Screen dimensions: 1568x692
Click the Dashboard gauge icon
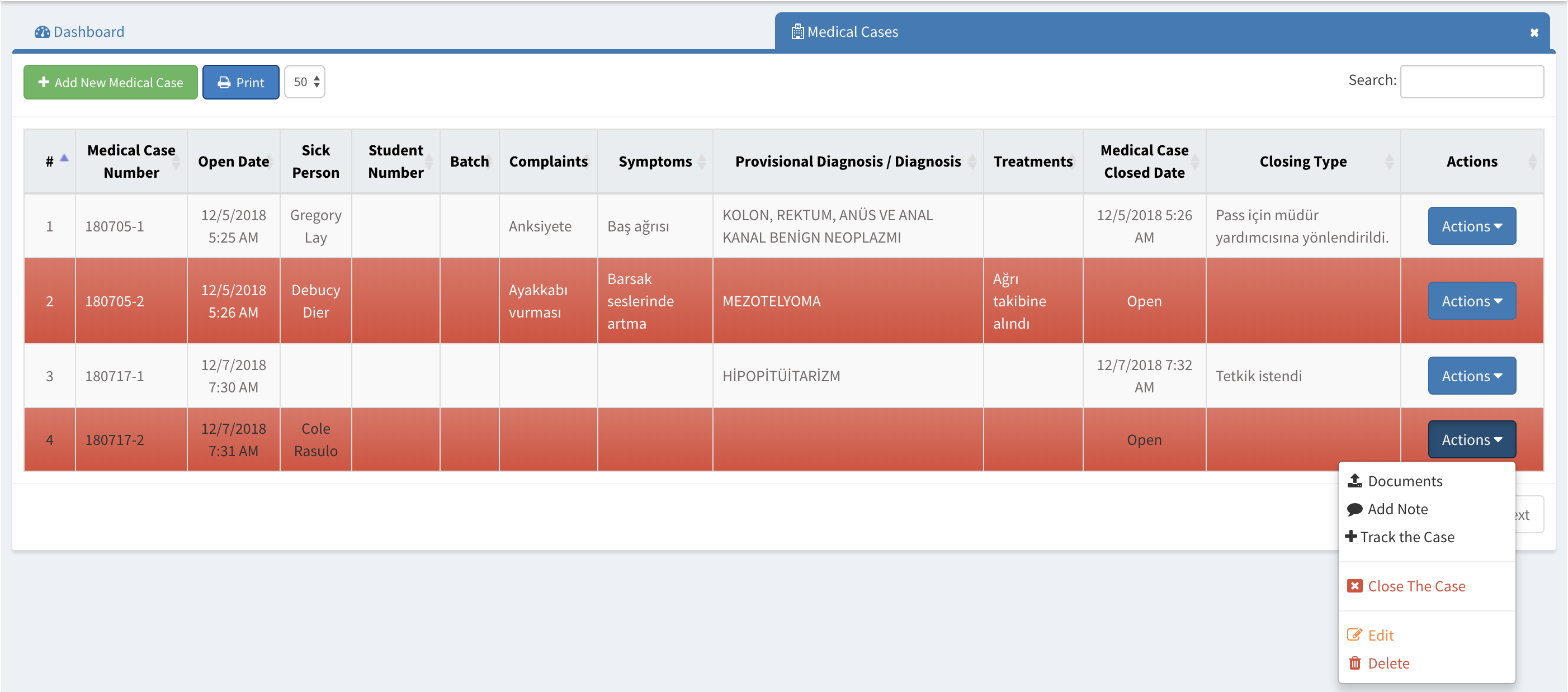pyautogui.click(x=42, y=32)
